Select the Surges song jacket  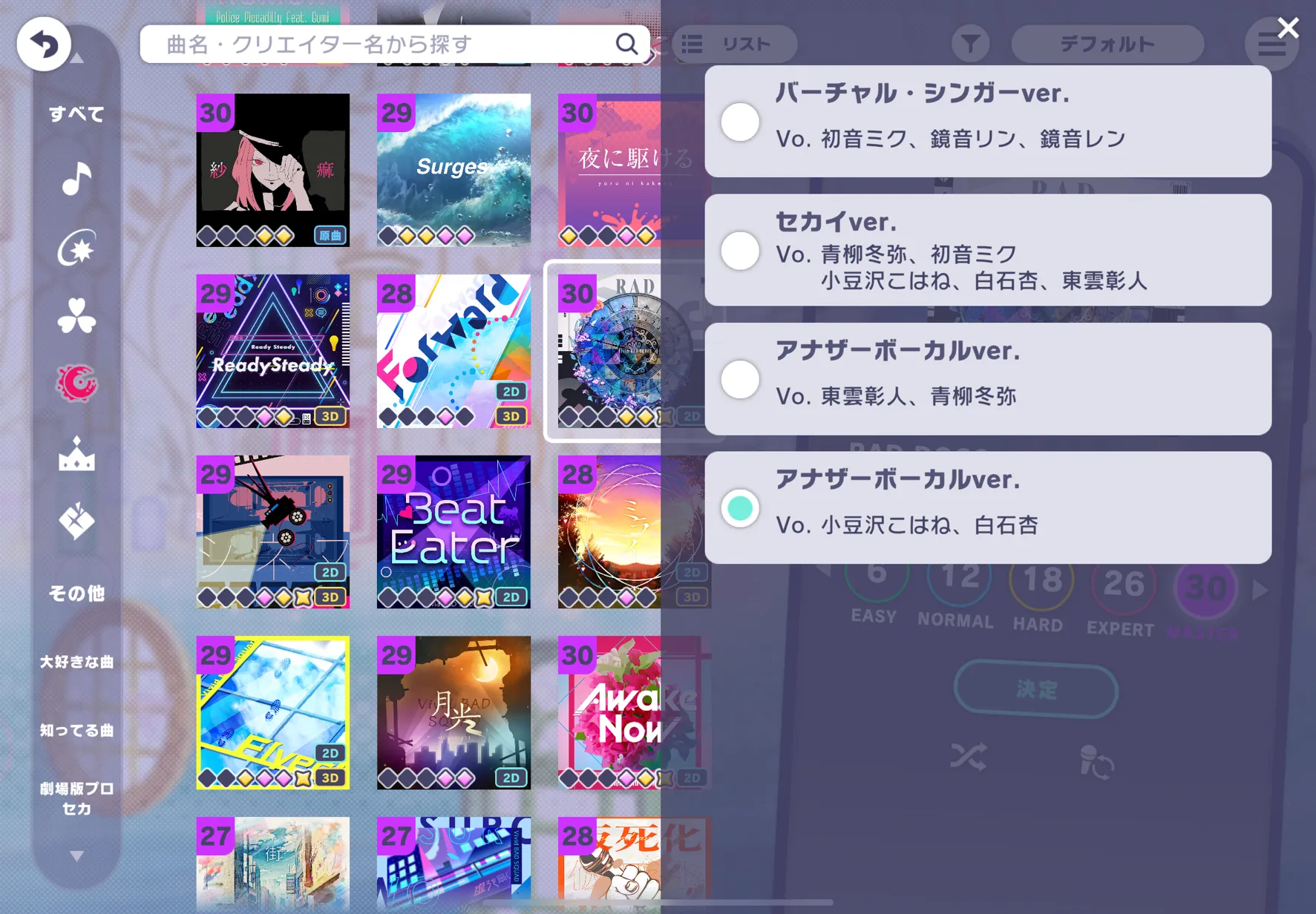[x=454, y=170]
